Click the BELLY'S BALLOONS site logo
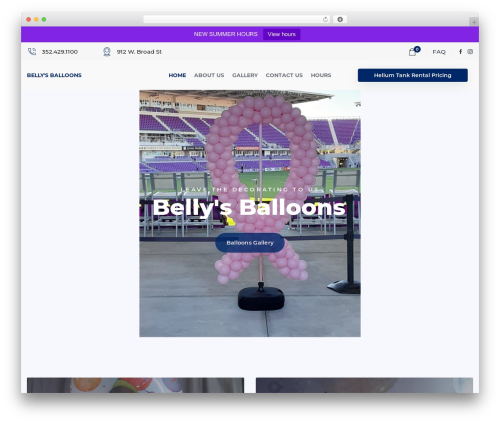 point(54,75)
